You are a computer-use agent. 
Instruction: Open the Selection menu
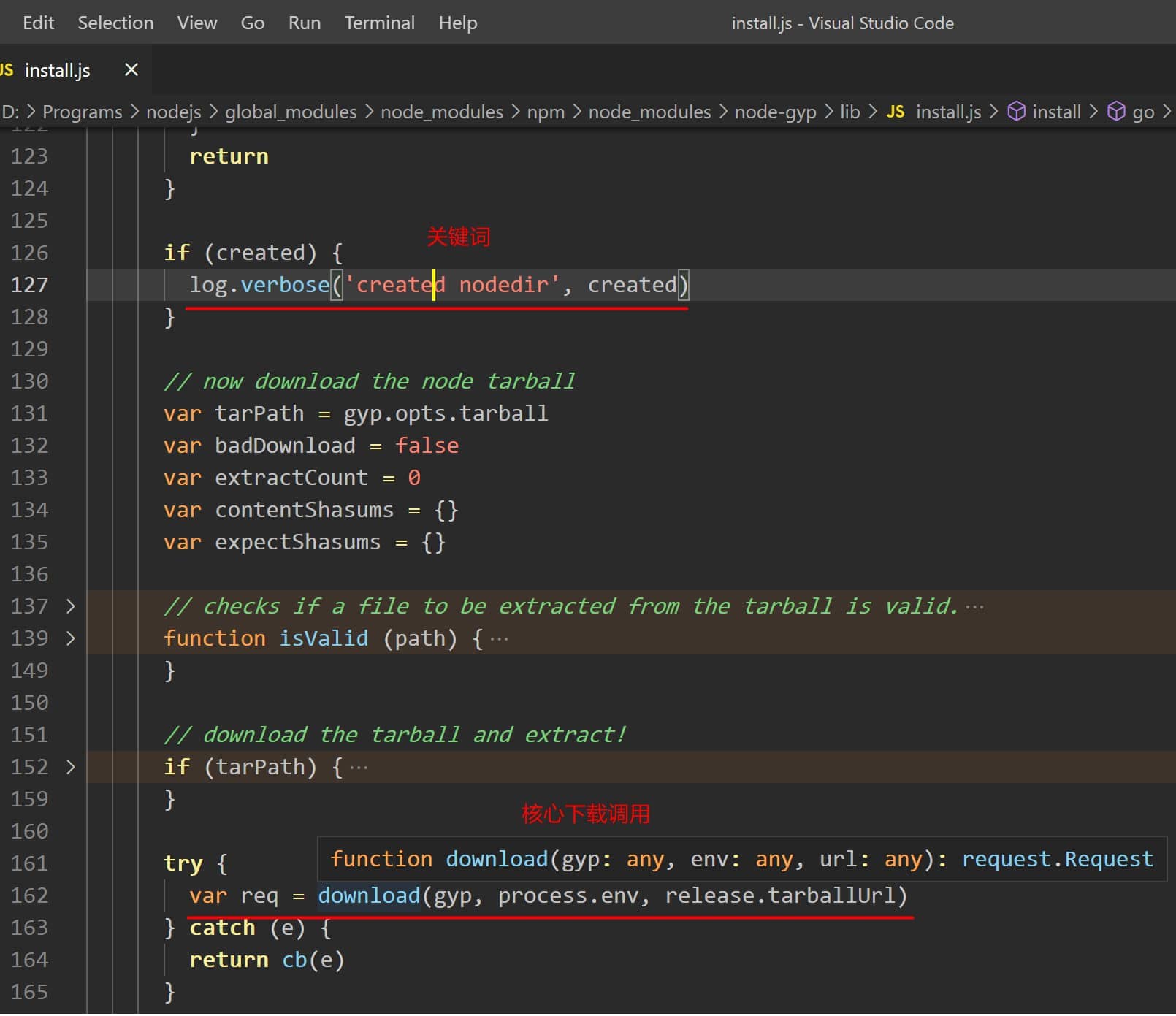pos(115,23)
